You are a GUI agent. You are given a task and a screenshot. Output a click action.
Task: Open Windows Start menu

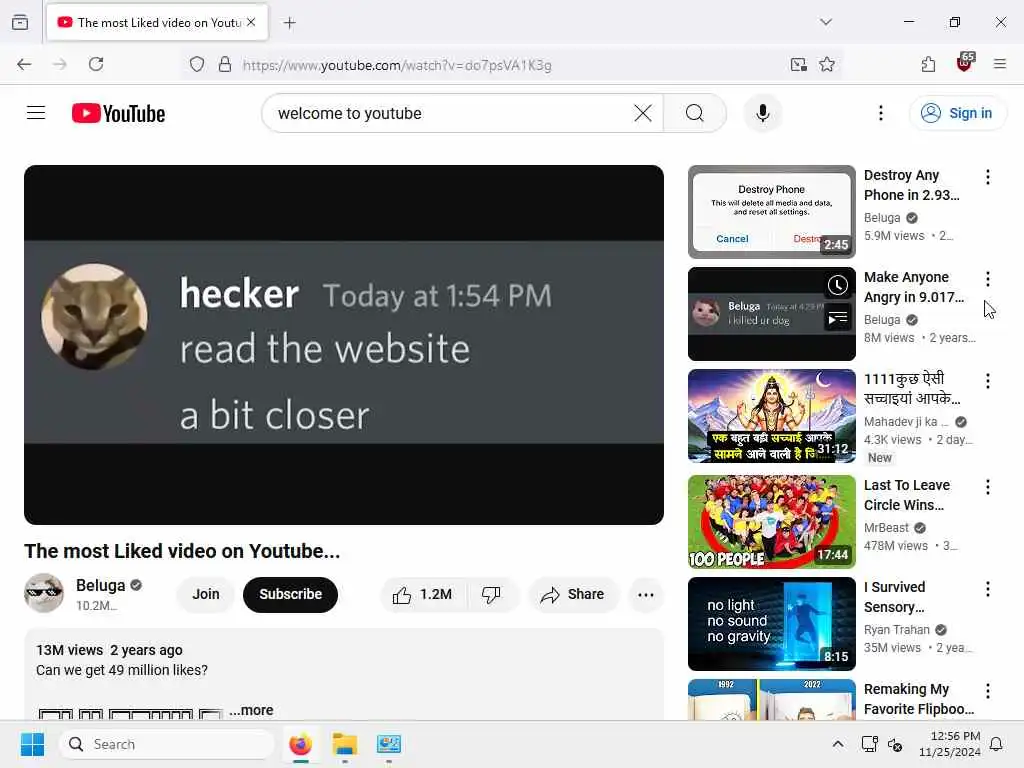coord(32,744)
